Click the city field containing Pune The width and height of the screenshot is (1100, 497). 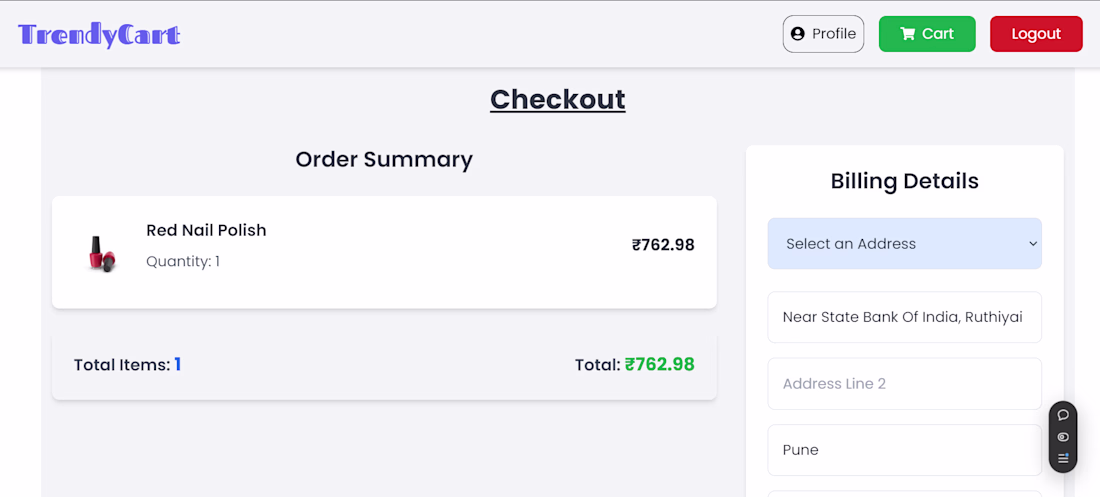(904, 450)
